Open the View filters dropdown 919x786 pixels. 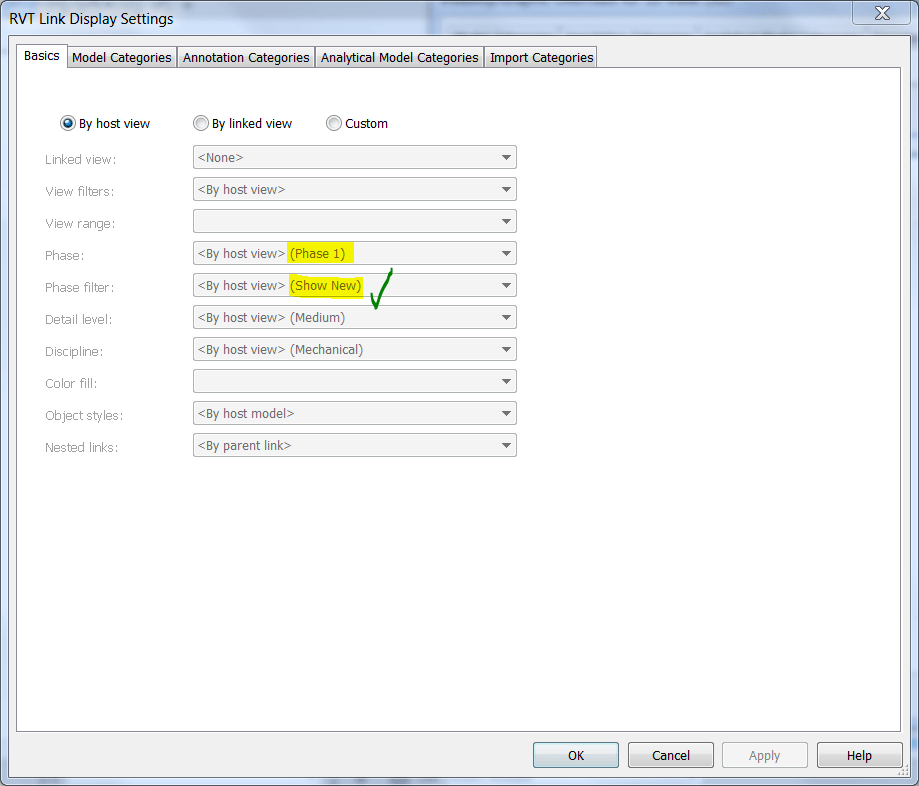coord(506,189)
